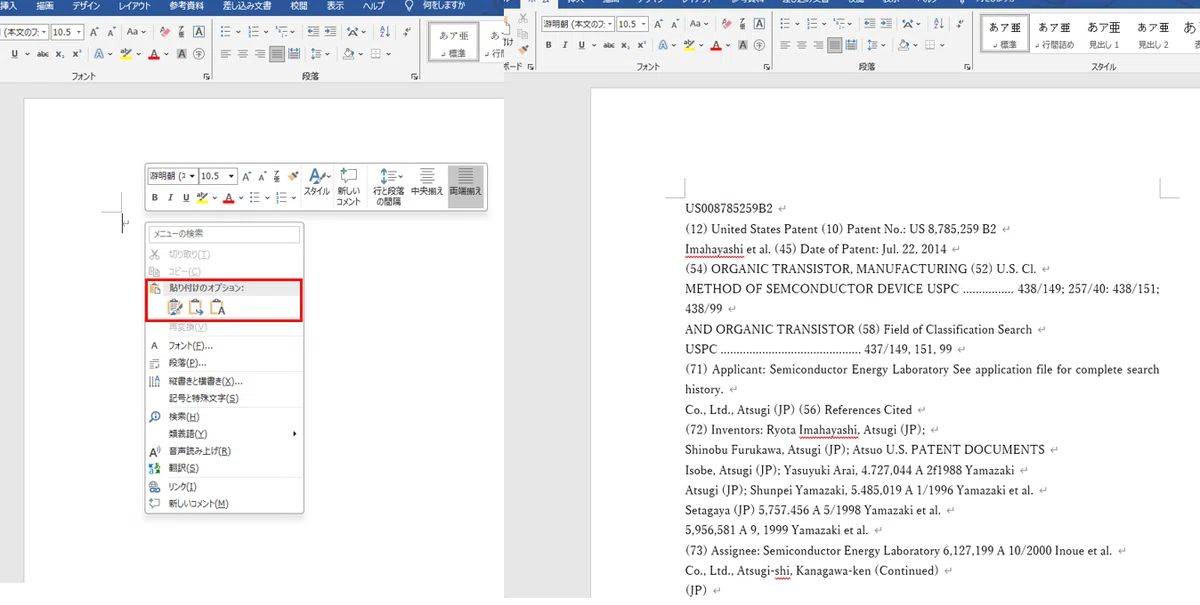The height and width of the screenshot is (605, 1200).
Task: Click strikethrough abc in left window ribbon
Action: pos(42,54)
